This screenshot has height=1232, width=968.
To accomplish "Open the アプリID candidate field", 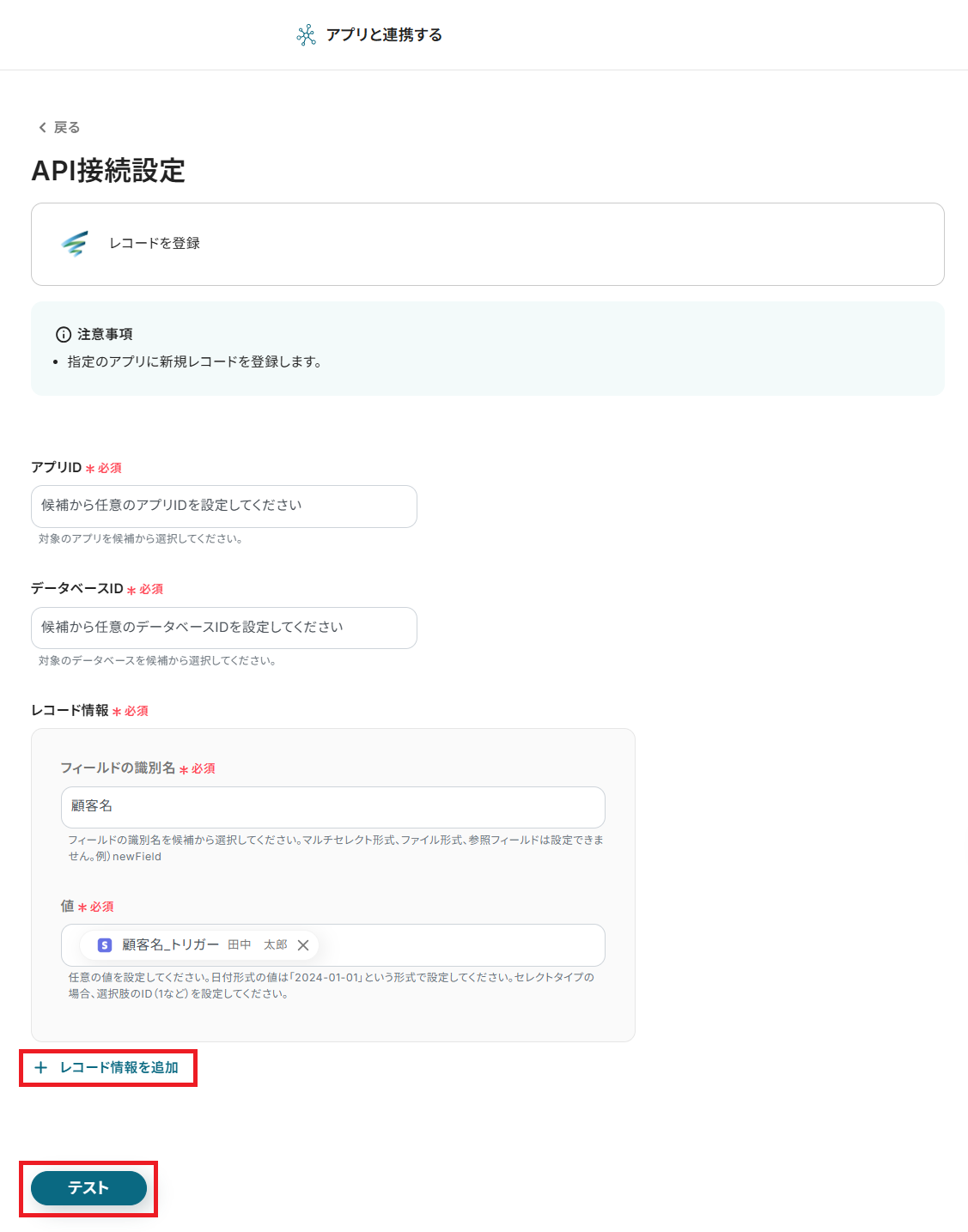I will pos(224,507).
